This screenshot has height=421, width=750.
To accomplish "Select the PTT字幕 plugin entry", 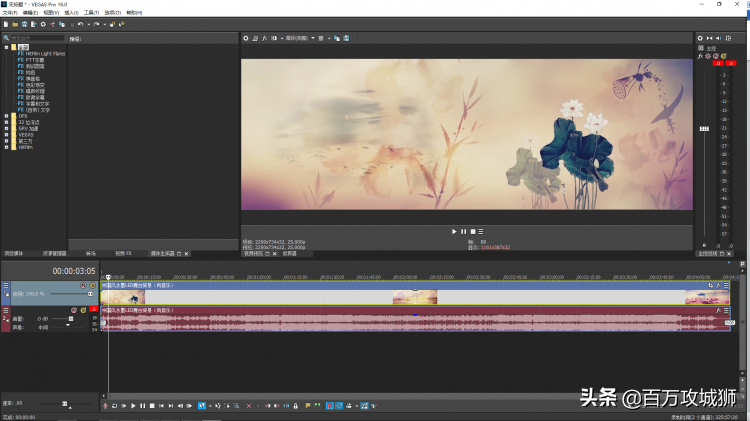I will (35, 60).
